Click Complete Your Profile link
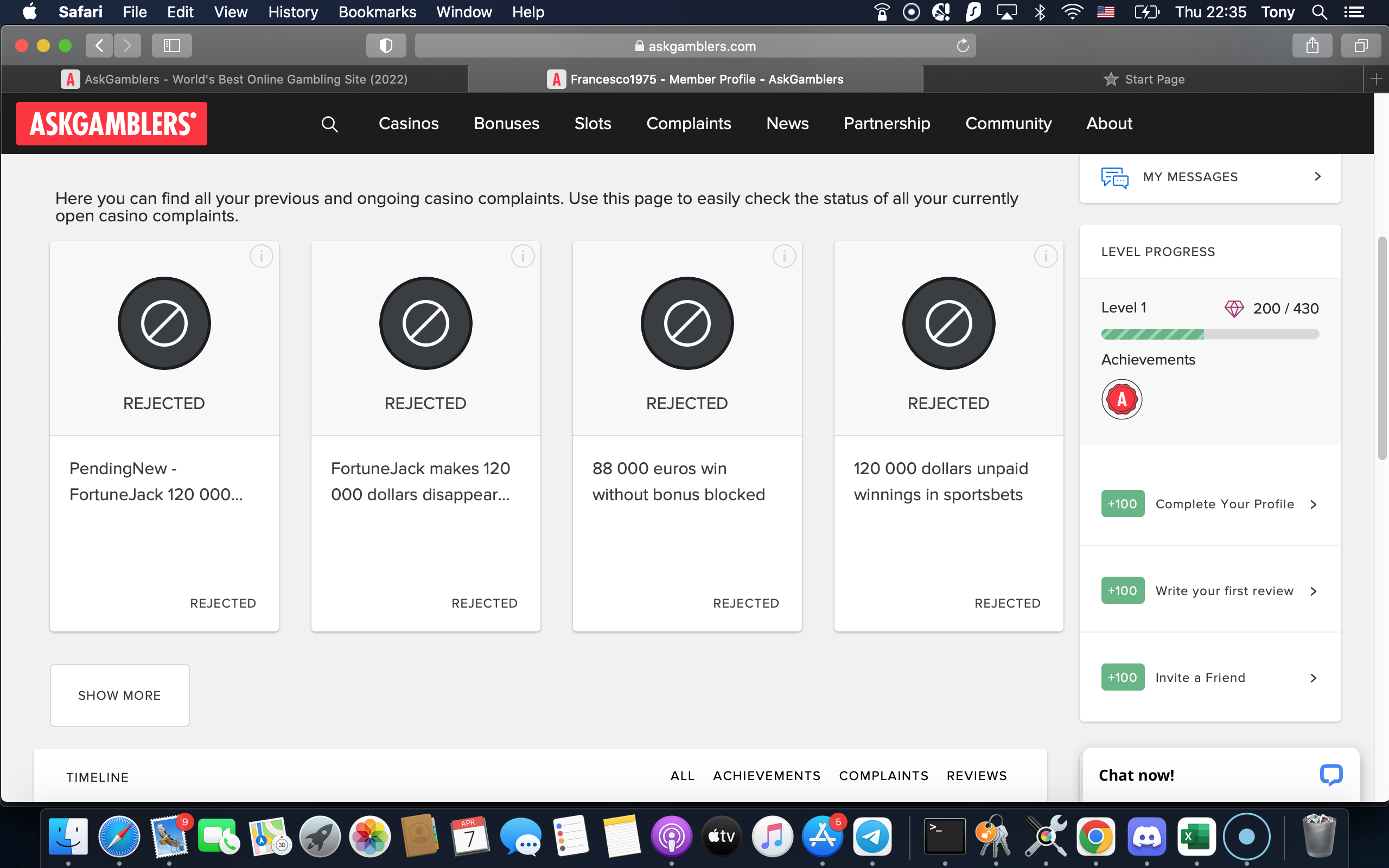Image resolution: width=1389 pixels, height=868 pixels. pos(1225,504)
